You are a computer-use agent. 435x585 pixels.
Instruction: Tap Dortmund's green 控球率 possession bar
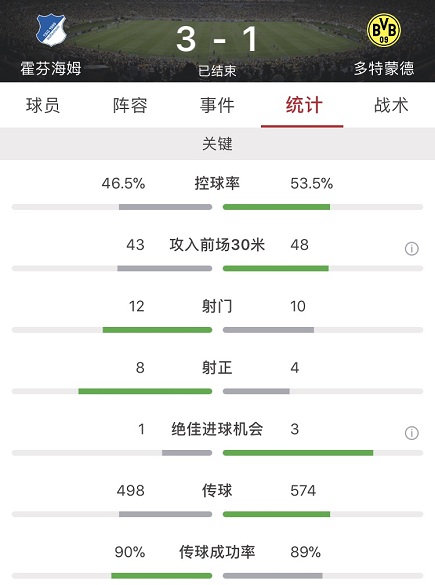[x=276, y=207]
